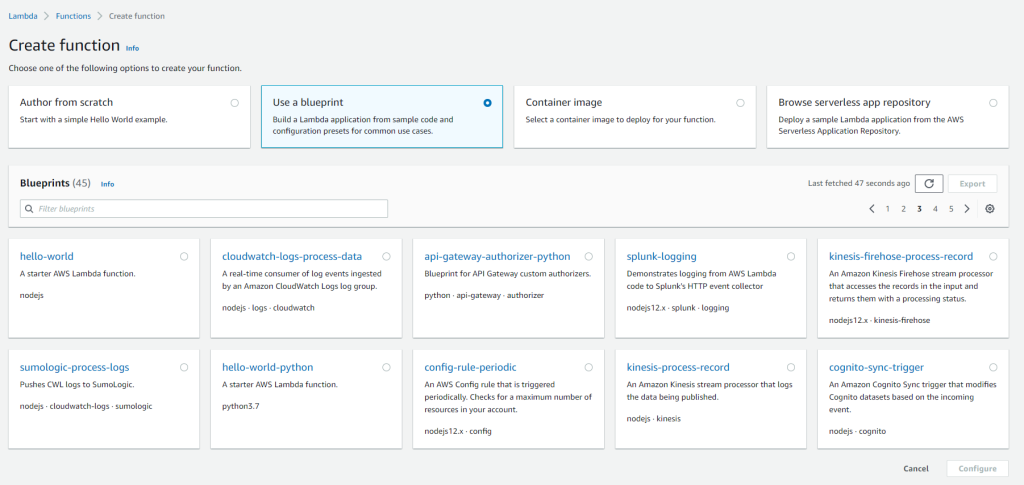The image size is (1024, 485).
Task: Choose Browse serverless app repository option
Action: (993, 102)
